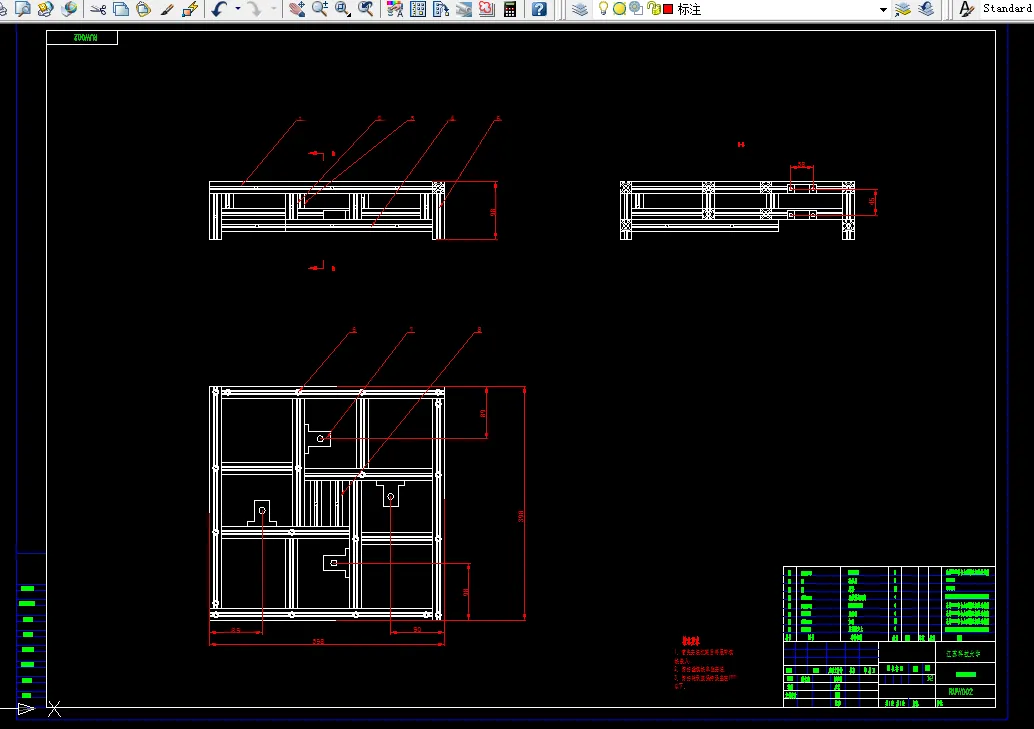Open the DesignCenter panel
Screen dimensions: 1034x729
(x=418, y=9)
